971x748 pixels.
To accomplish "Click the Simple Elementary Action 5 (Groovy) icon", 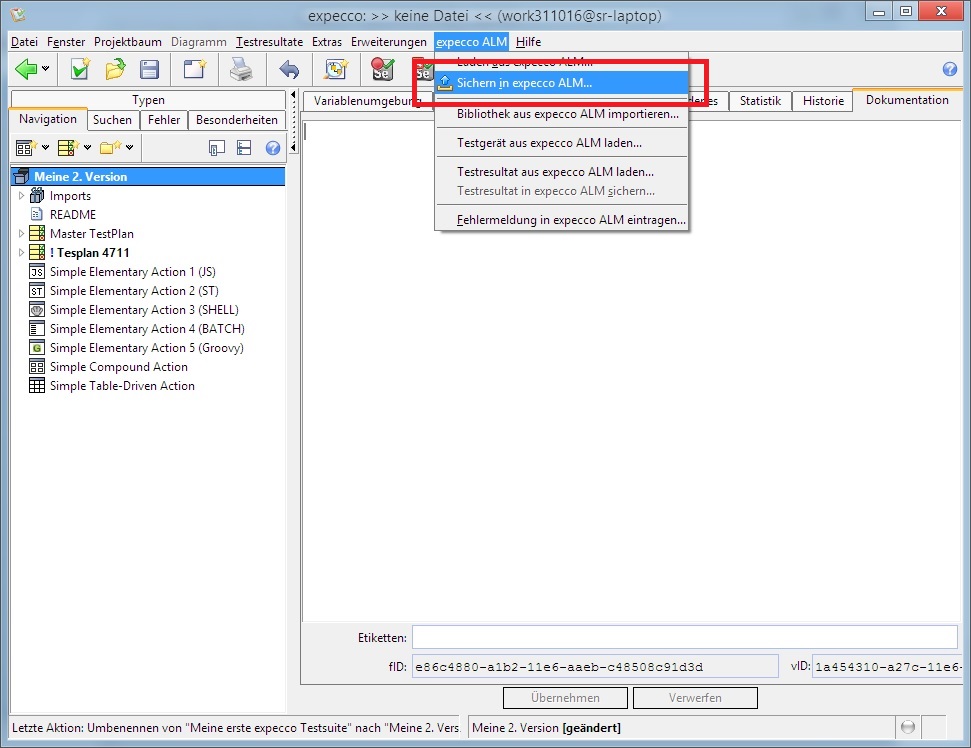I will coord(37,348).
